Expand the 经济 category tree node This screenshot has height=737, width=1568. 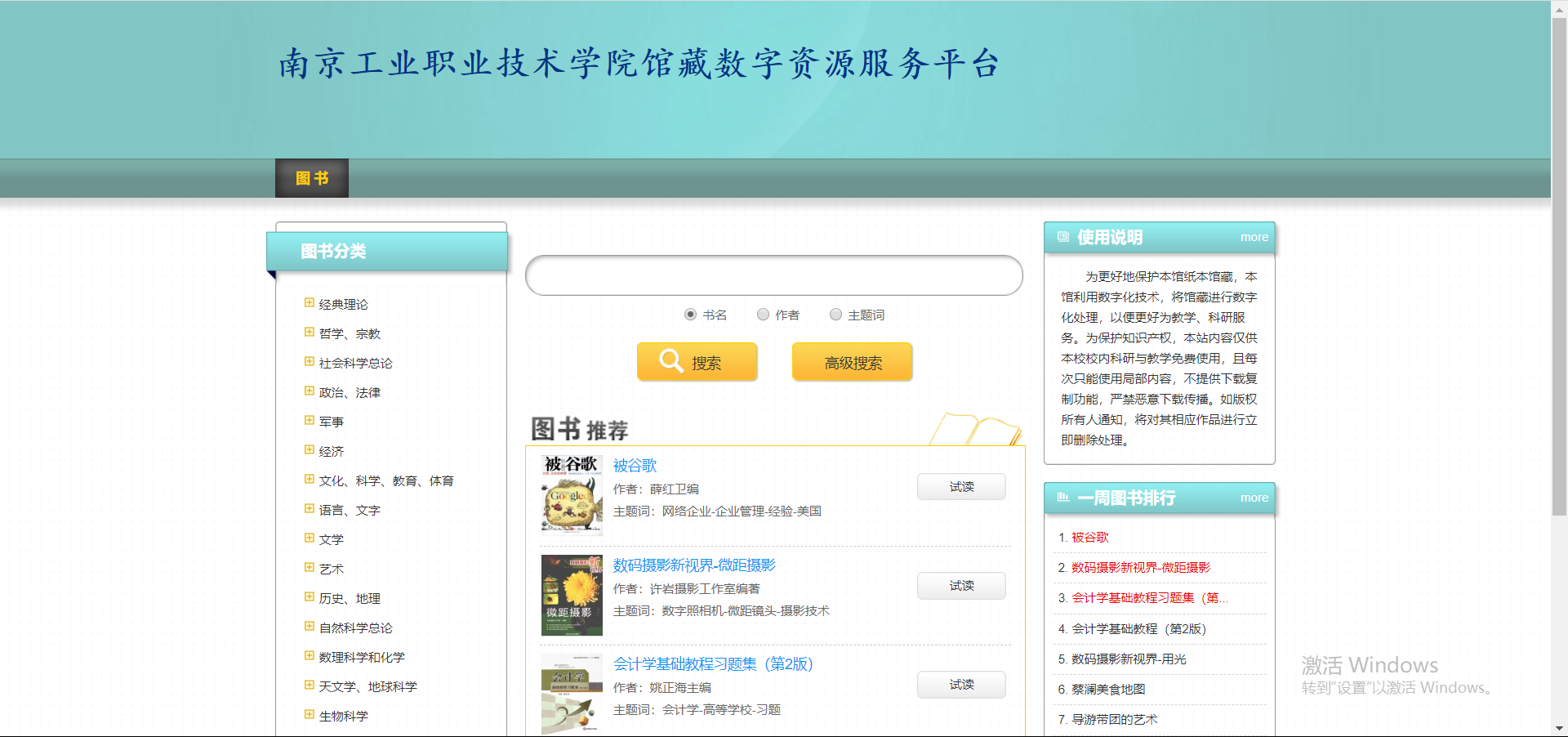click(x=310, y=450)
